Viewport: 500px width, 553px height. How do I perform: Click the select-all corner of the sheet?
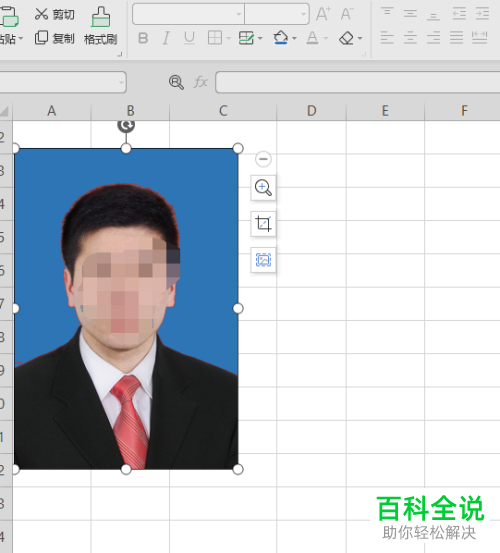[x=5, y=111]
